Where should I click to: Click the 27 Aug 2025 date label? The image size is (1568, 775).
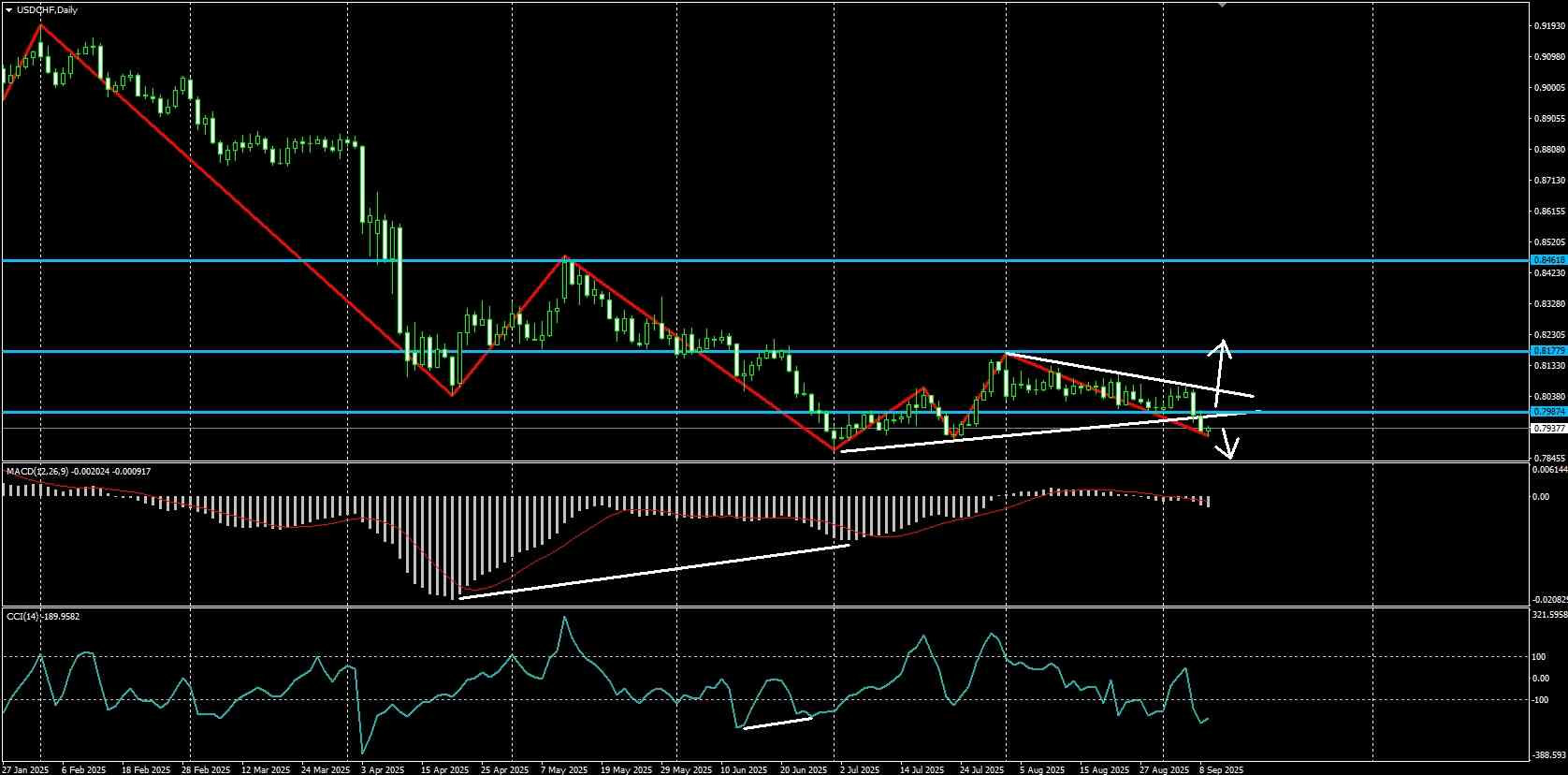coord(1163,769)
